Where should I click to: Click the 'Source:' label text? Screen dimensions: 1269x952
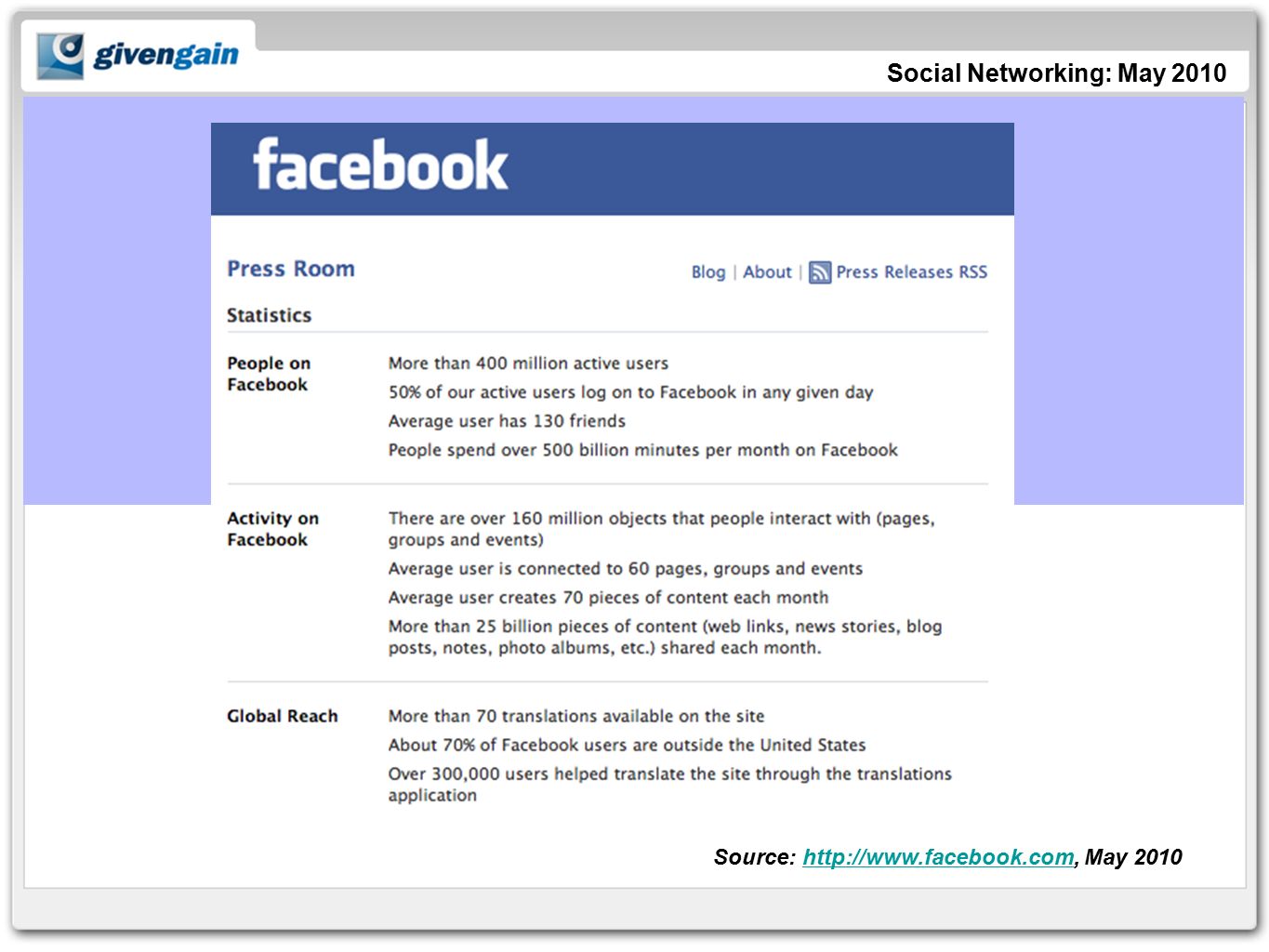coord(755,857)
